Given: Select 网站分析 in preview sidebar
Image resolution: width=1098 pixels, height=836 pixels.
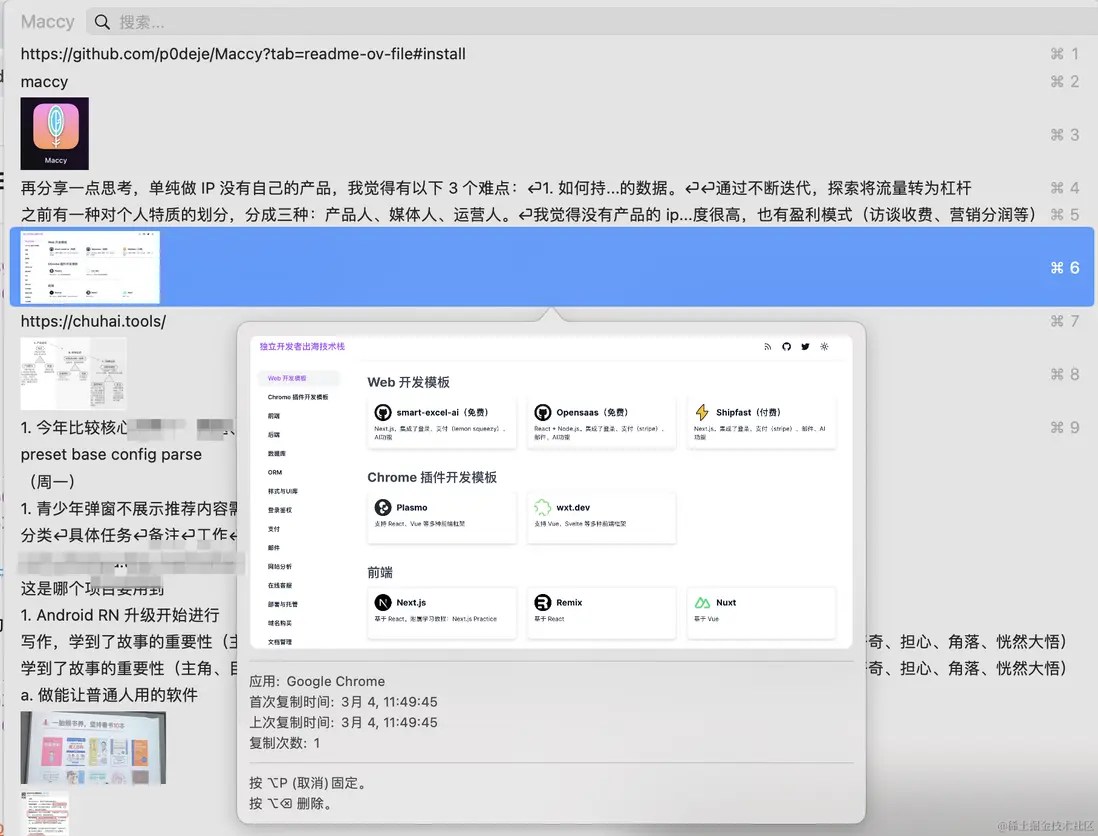Looking at the screenshot, I should pyautogui.click(x=279, y=567).
